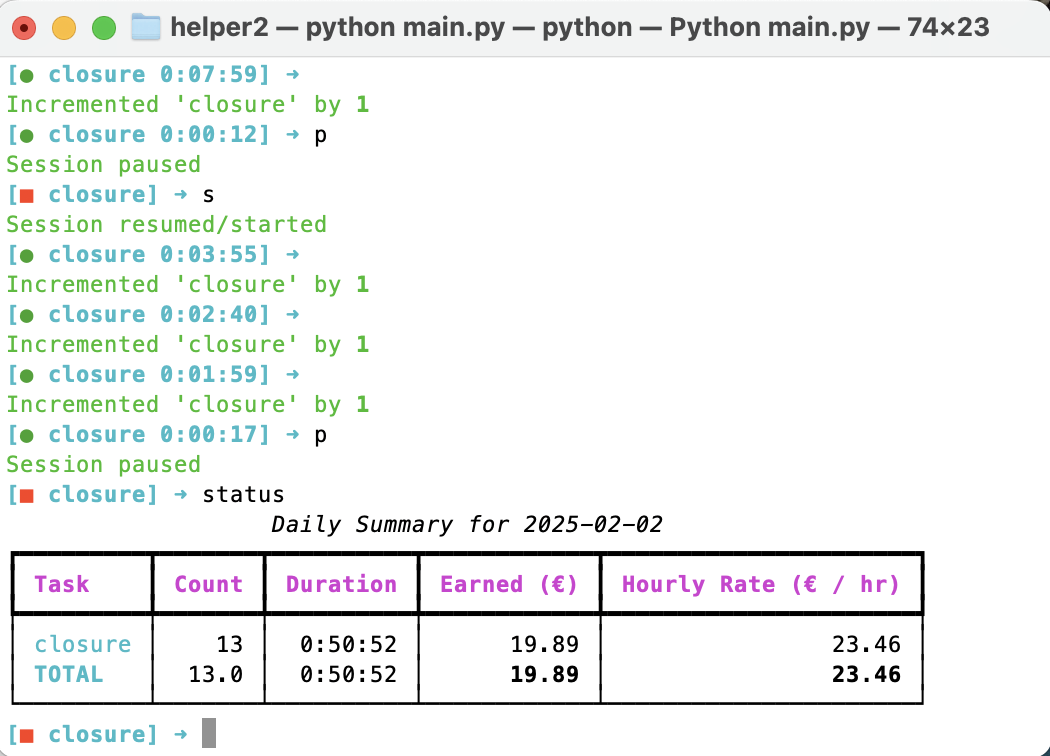Click the total count value '13.0'

click(216, 674)
